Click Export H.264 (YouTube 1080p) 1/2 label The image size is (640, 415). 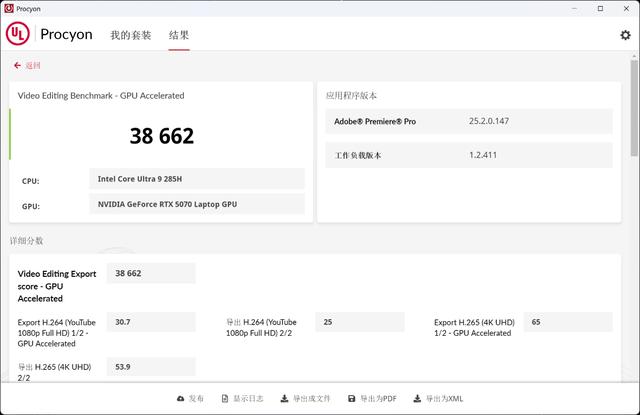coord(57,333)
